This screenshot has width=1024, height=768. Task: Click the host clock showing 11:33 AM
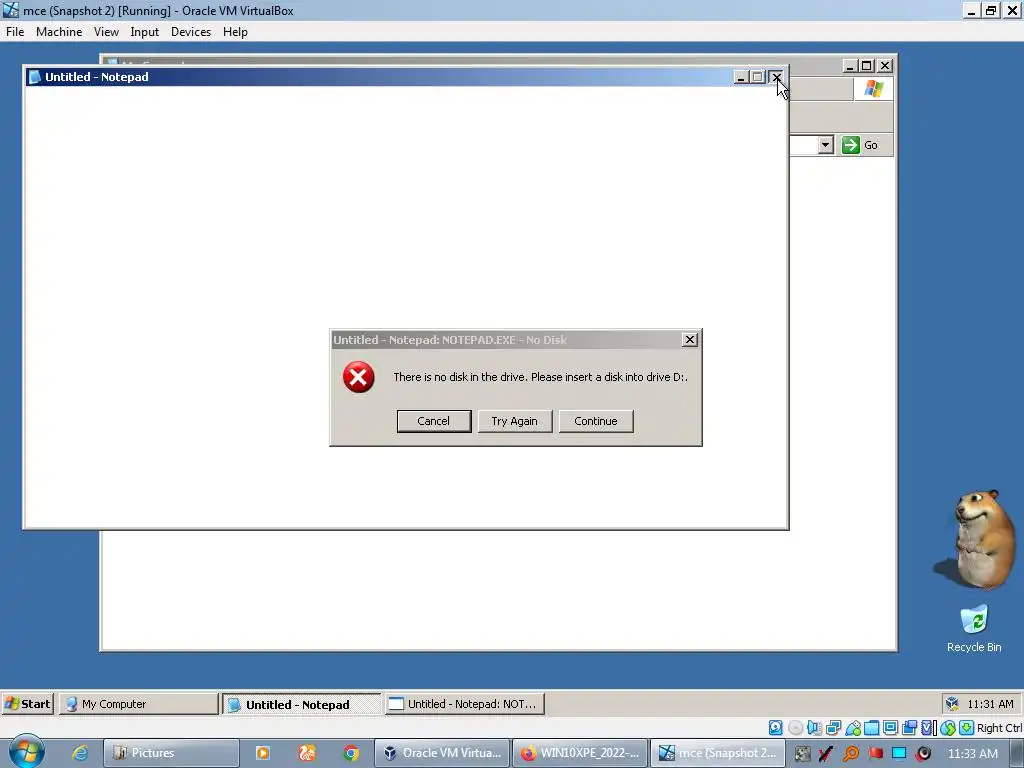tap(972, 753)
